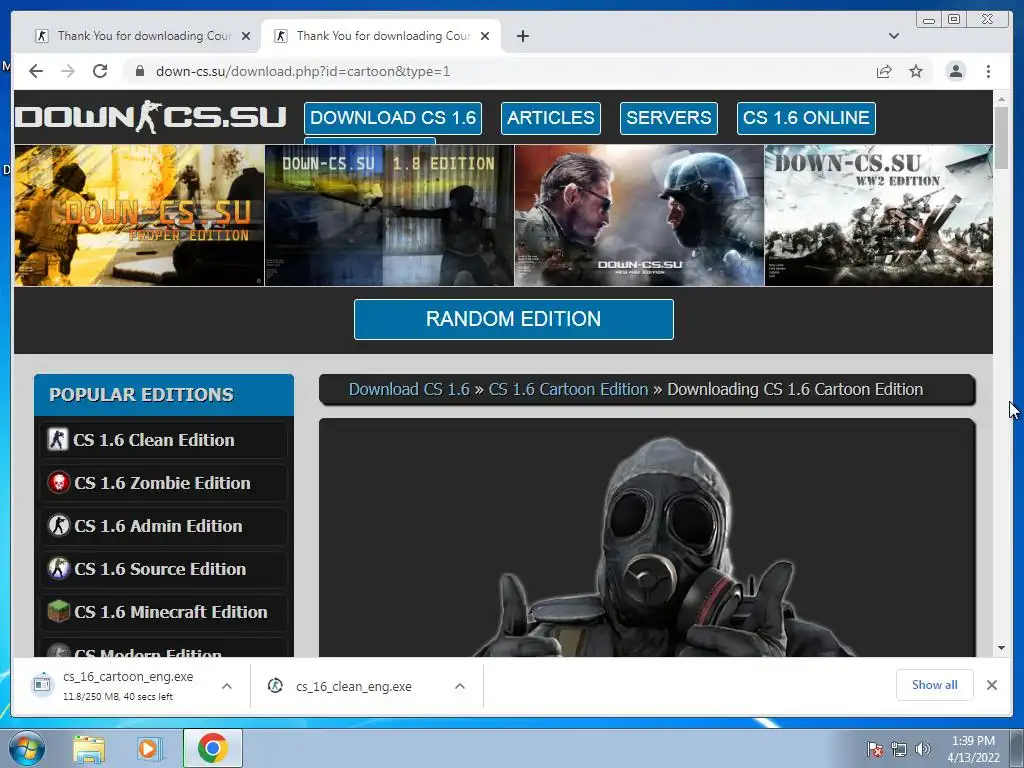Open the Chrome profile avatar
Image resolution: width=1024 pixels, height=768 pixels.
(955, 71)
